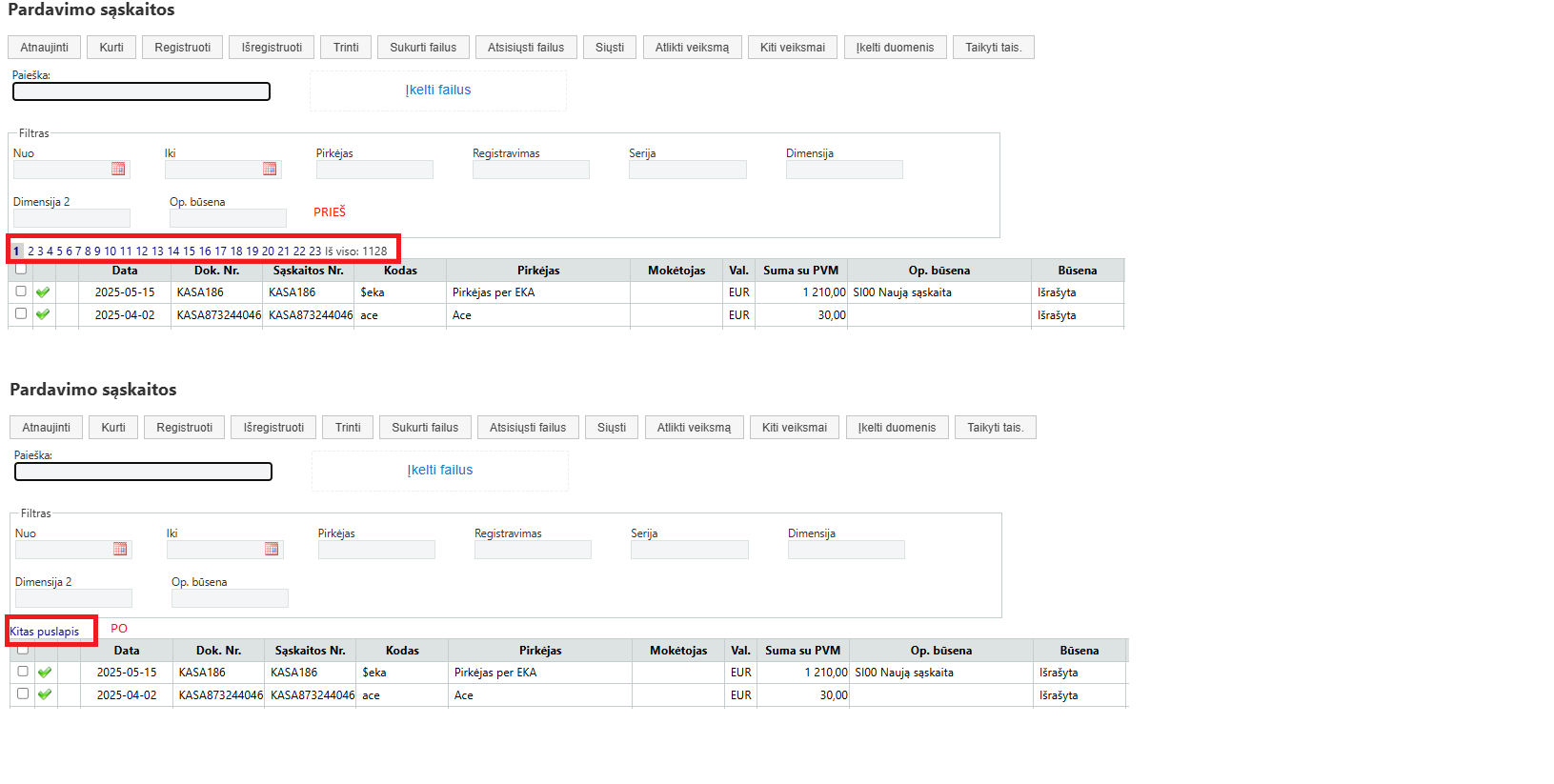
Task: Open Atlikti veiksmą in the PRIEŠ panel
Action: [x=692, y=48]
